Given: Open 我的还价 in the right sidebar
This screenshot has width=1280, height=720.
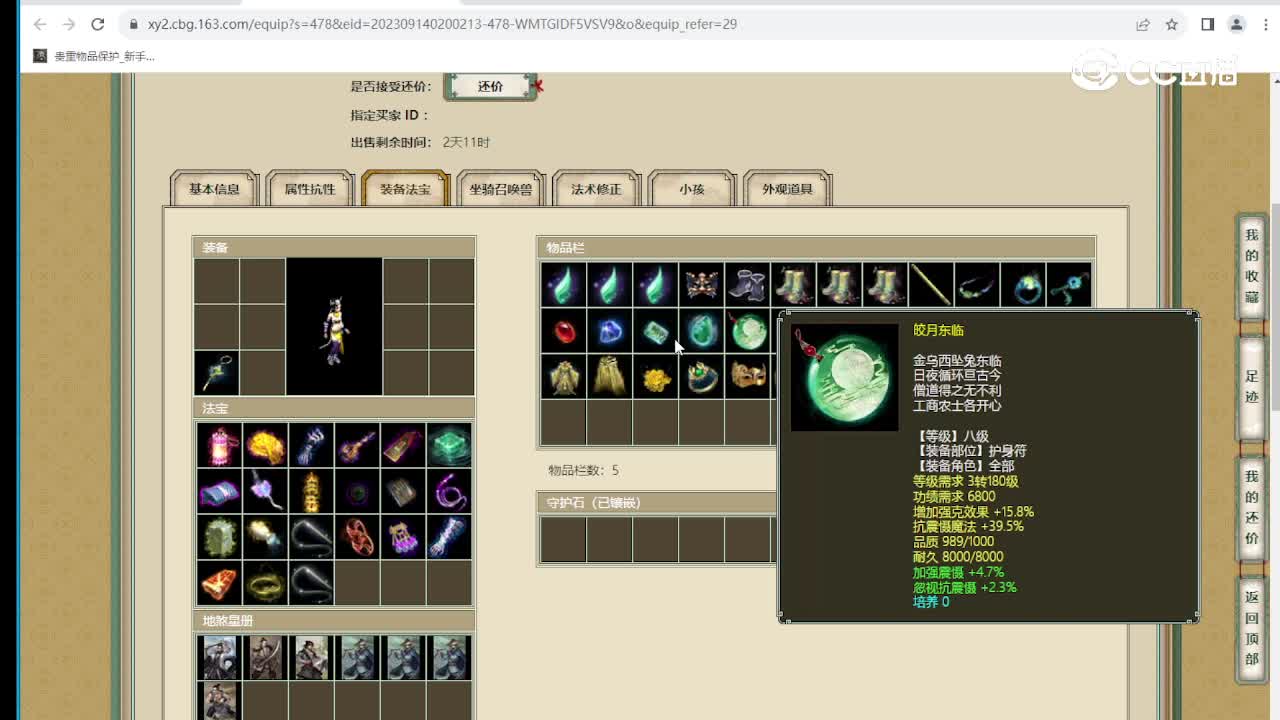Looking at the screenshot, I should pyautogui.click(x=1251, y=507).
